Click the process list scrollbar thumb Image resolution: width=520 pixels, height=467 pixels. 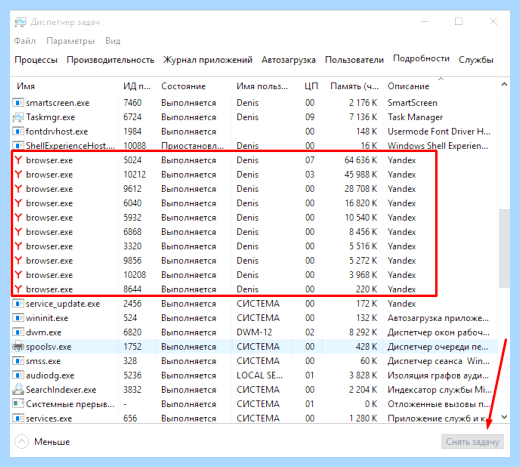click(504, 248)
